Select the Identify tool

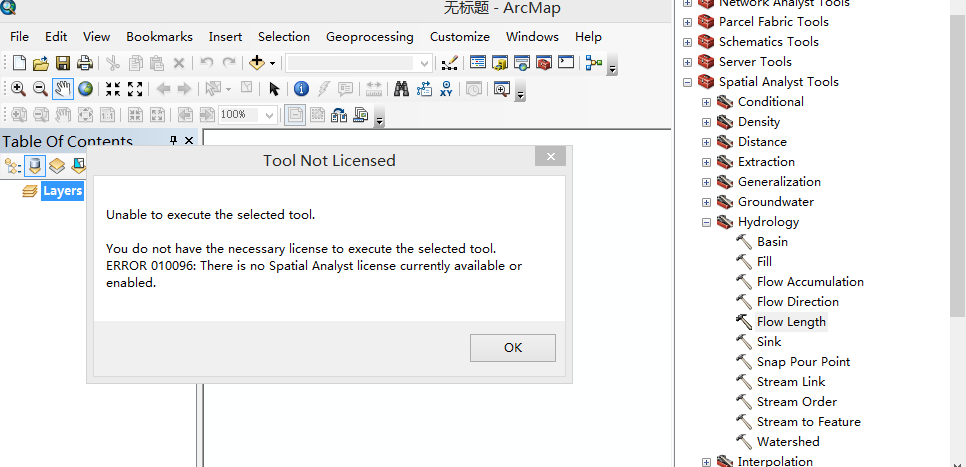301,89
